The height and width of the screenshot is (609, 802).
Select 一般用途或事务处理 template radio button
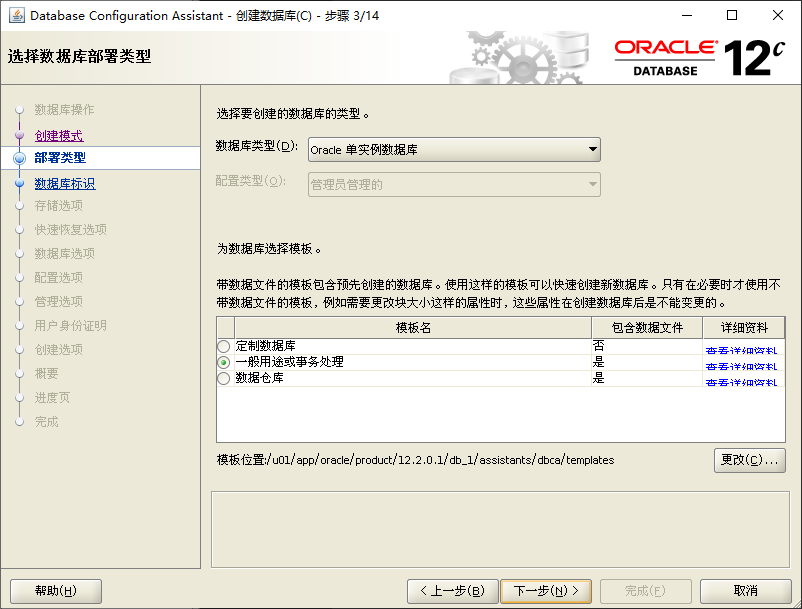point(224,363)
